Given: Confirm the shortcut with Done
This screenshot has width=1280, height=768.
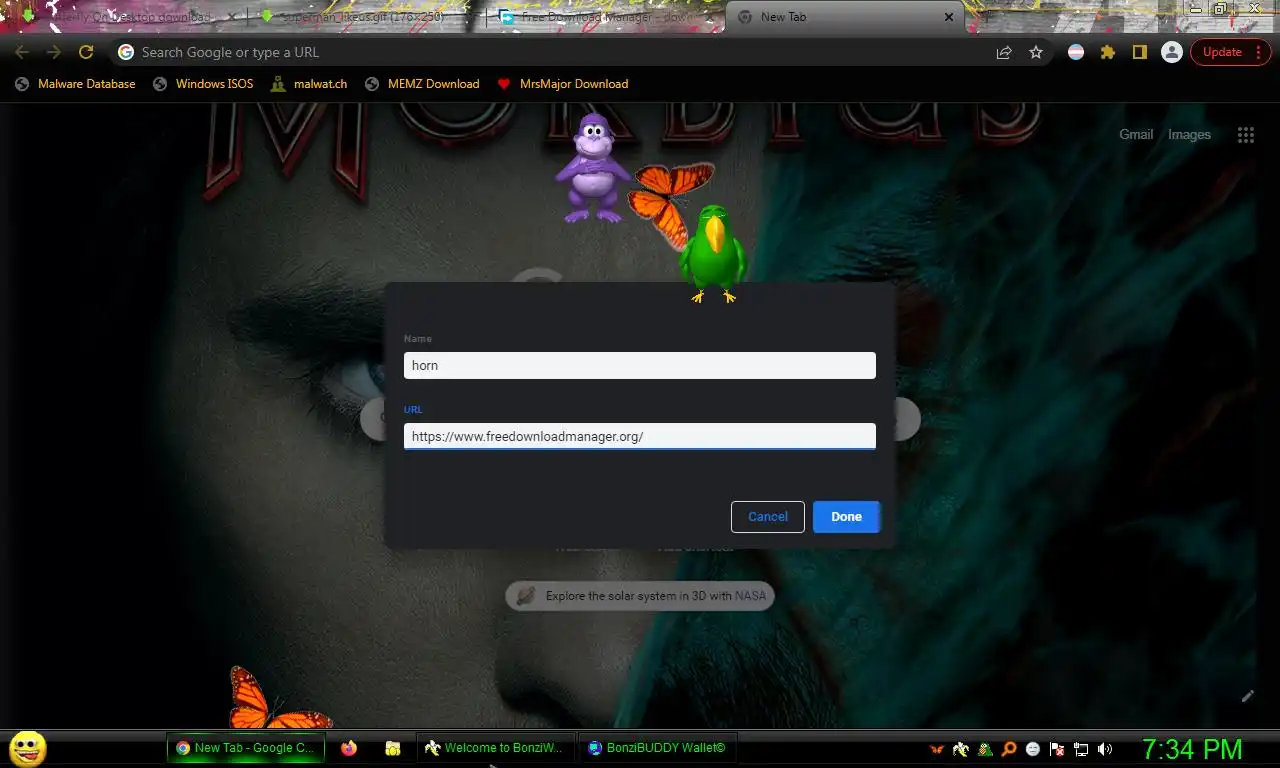Looking at the screenshot, I should tap(846, 517).
